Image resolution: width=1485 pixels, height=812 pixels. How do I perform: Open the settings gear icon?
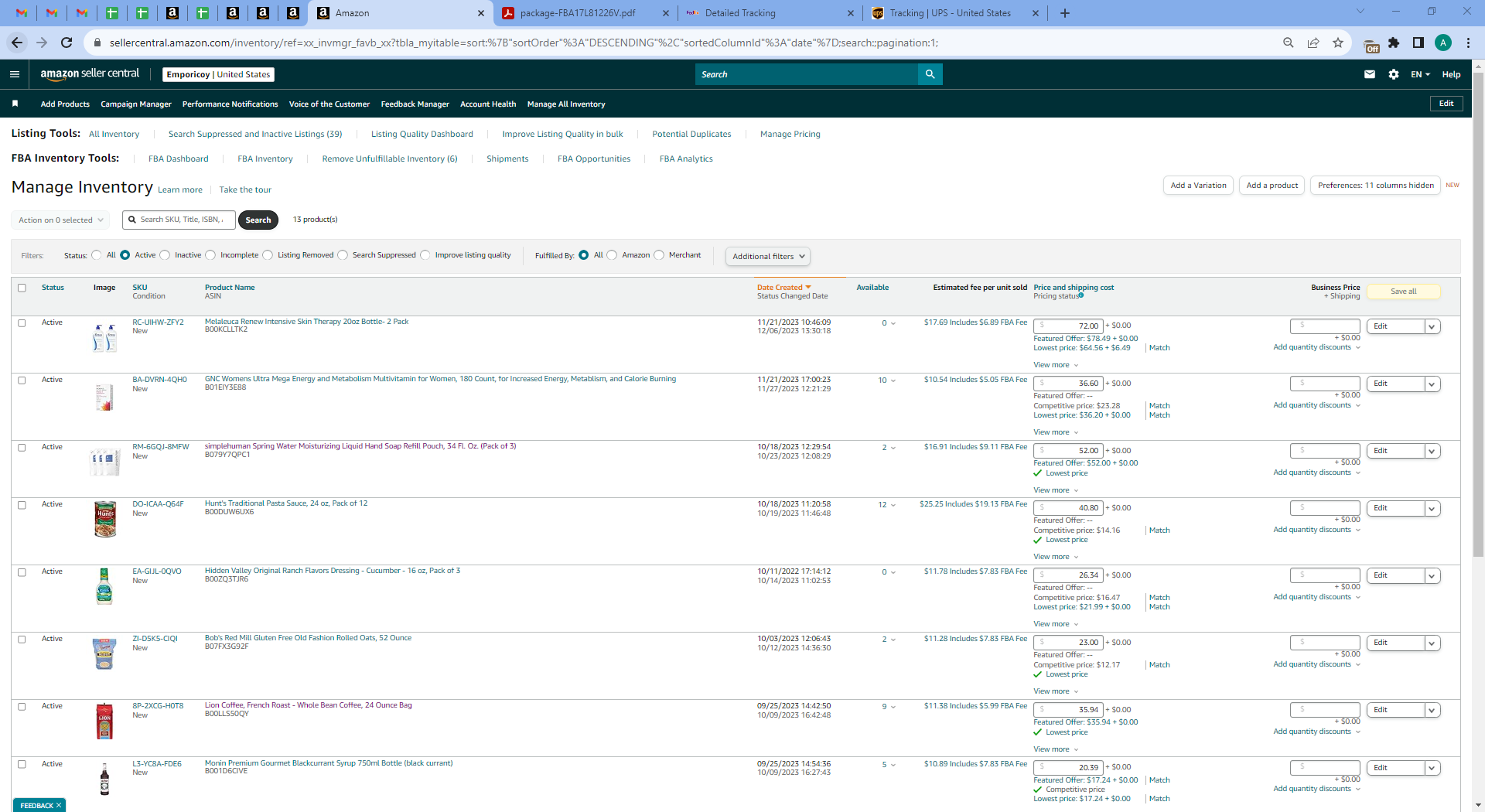(x=1394, y=74)
